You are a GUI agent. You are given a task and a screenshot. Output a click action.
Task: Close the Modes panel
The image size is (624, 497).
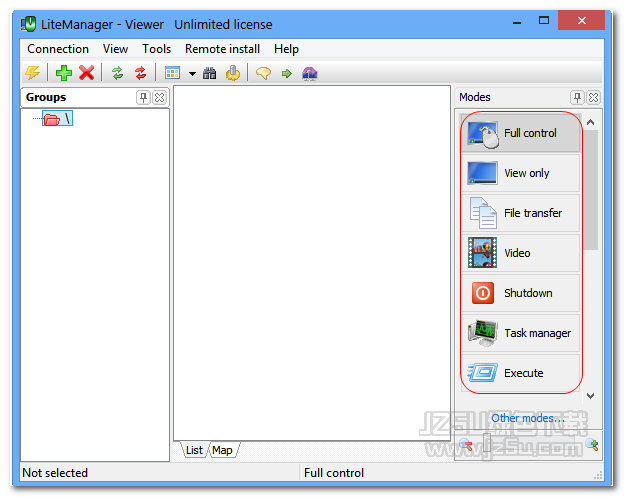tap(593, 97)
